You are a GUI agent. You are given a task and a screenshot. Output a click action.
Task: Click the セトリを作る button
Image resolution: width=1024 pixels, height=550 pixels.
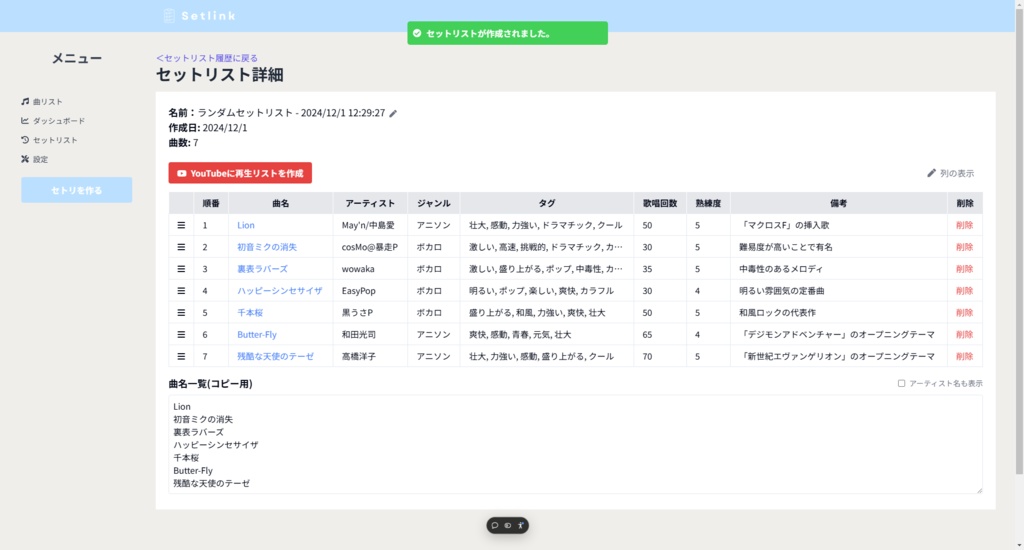[x=76, y=190]
